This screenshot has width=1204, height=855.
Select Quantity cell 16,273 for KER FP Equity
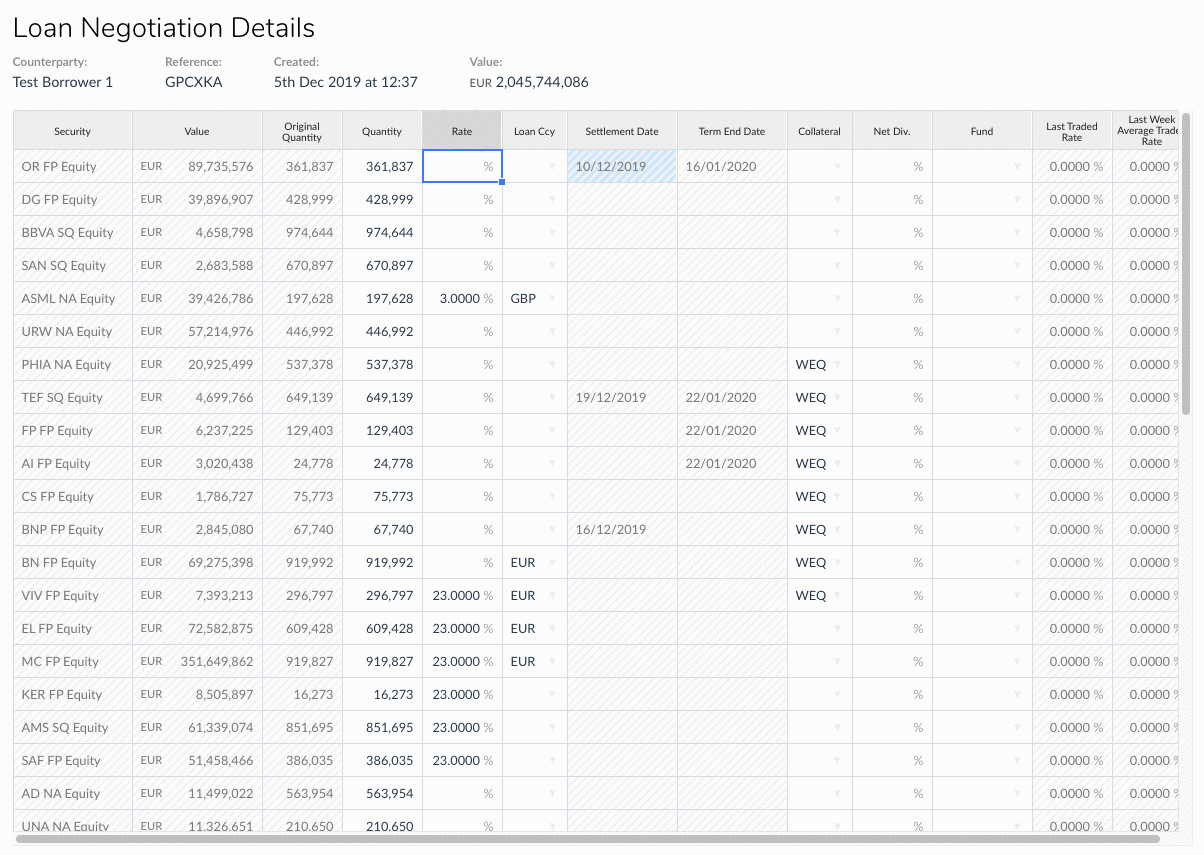click(x=382, y=695)
